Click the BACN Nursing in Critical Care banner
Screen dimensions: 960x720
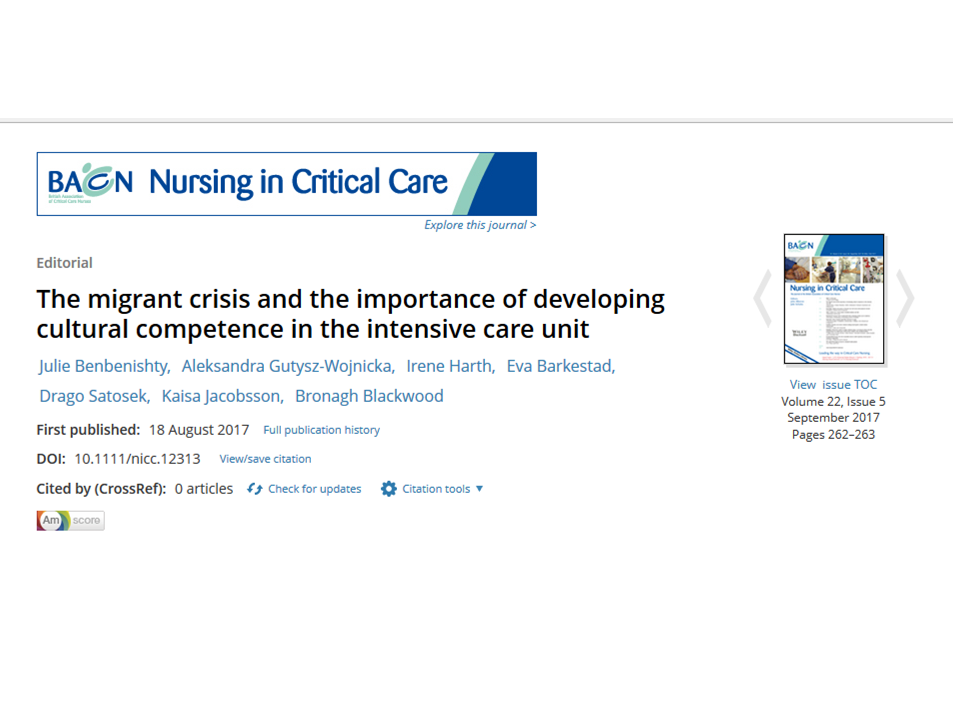click(x=287, y=184)
